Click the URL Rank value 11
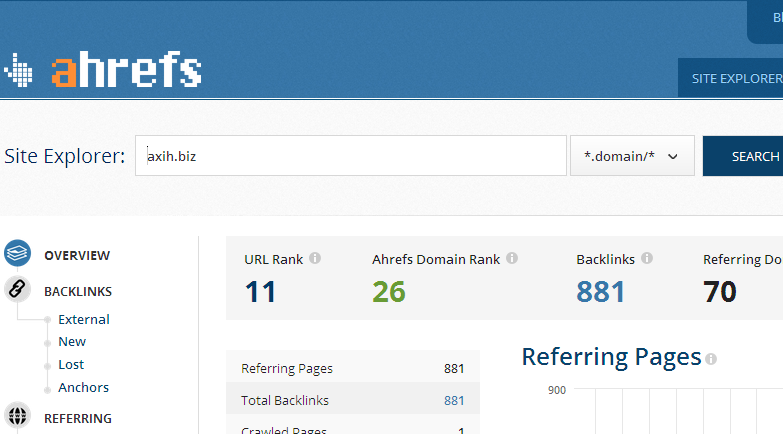Viewport: 783px width, 434px height. (x=260, y=292)
